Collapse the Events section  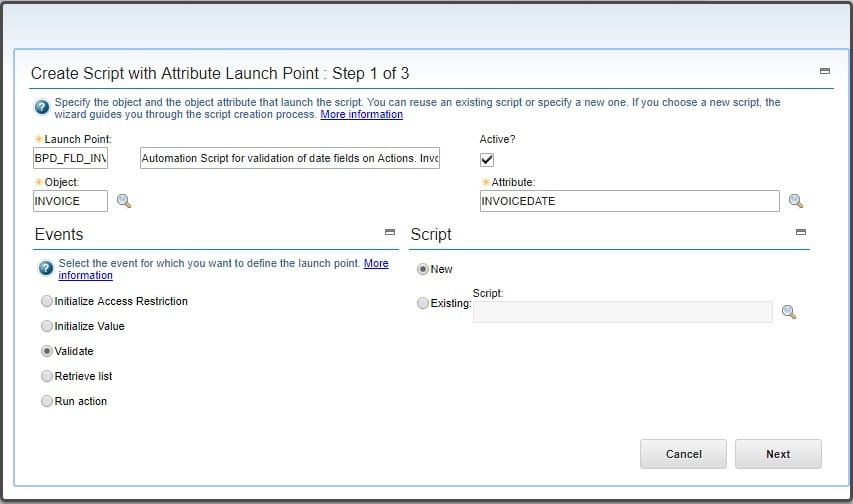[390, 232]
